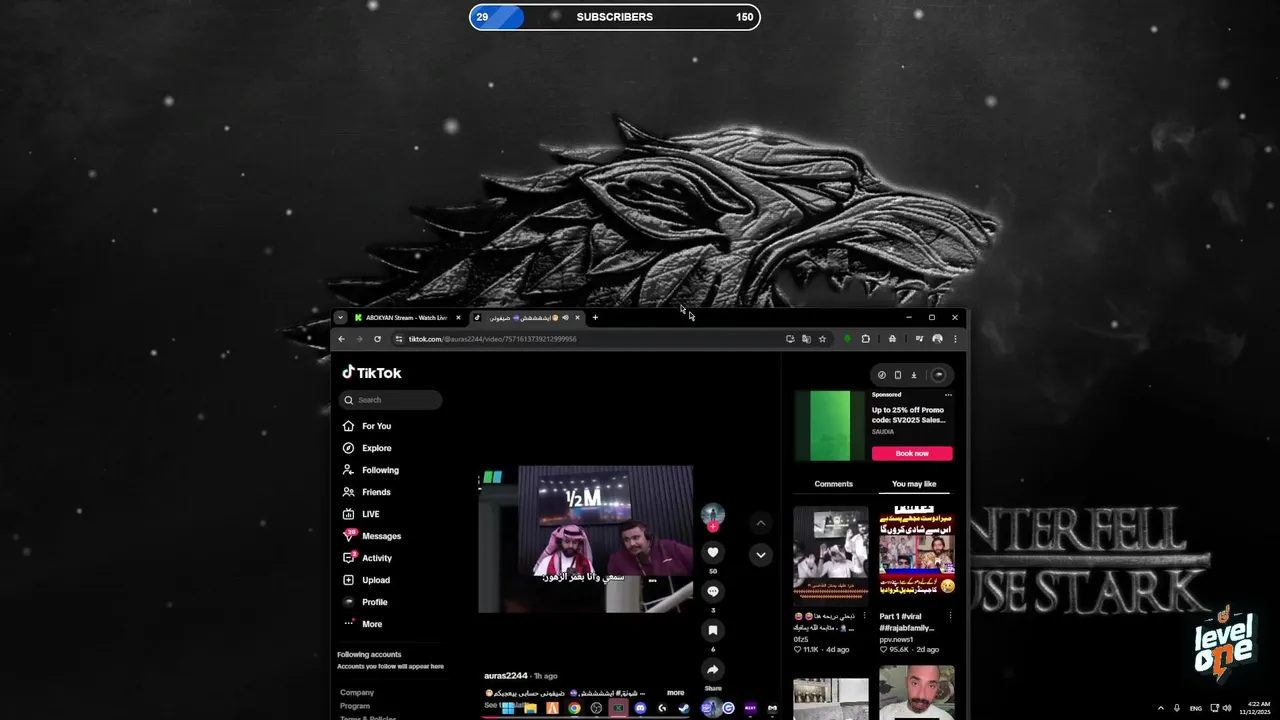The height and width of the screenshot is (720, 1280).
Task: Open my TikTok Profile
Action: coord(365,602)
